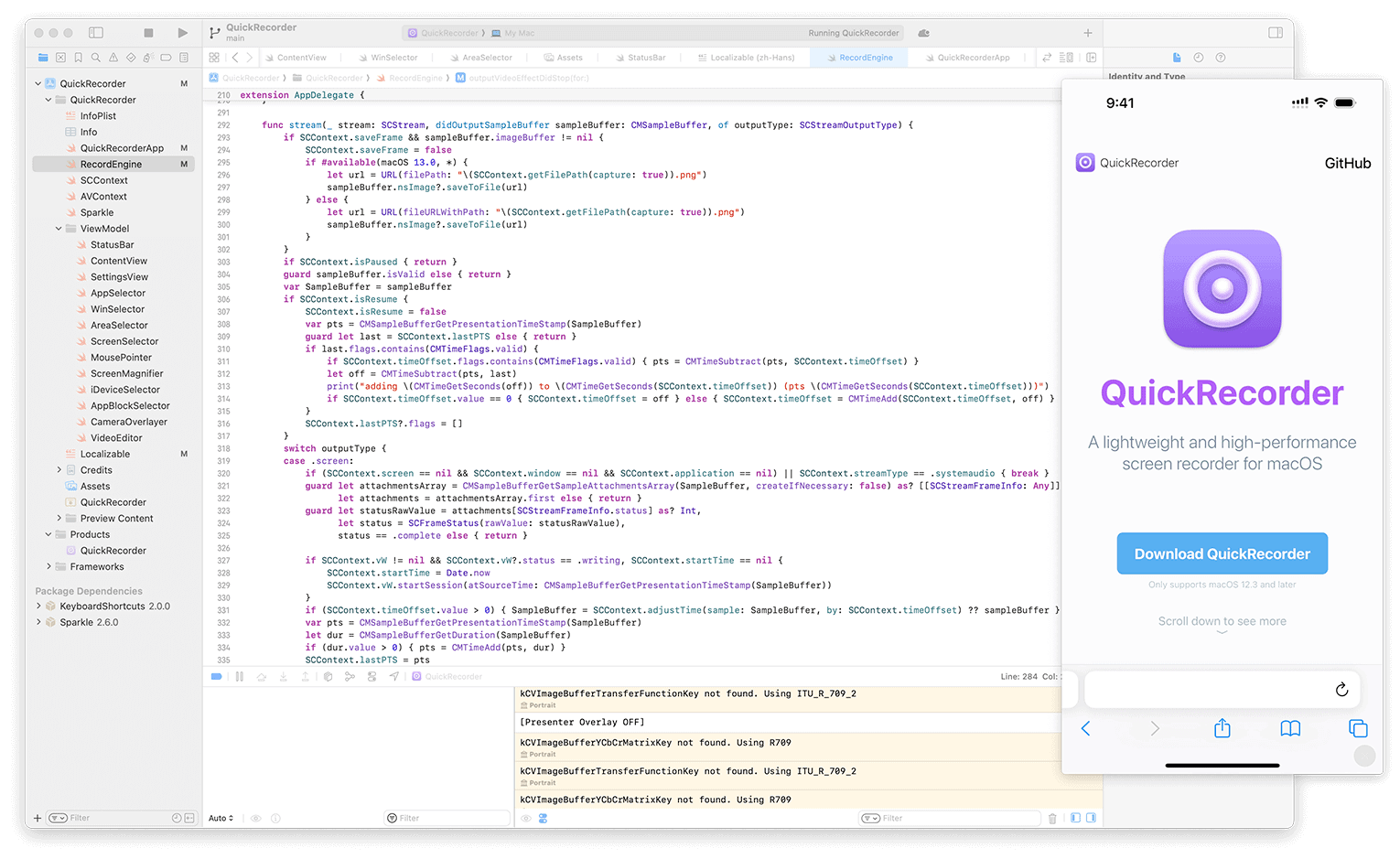The image size is (1400, 859).
Task: Go back in editor history
Action: coord(235,58)
